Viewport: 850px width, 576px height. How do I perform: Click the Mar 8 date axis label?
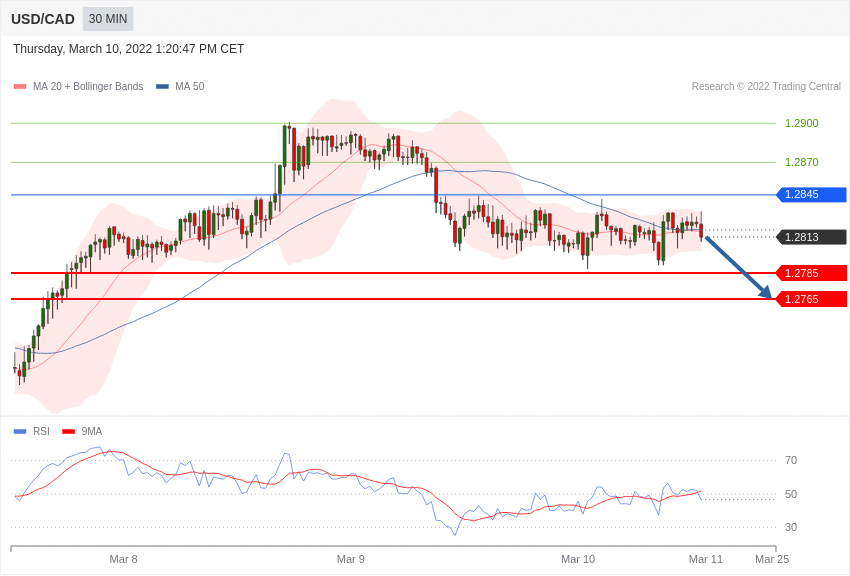(124, 559)
